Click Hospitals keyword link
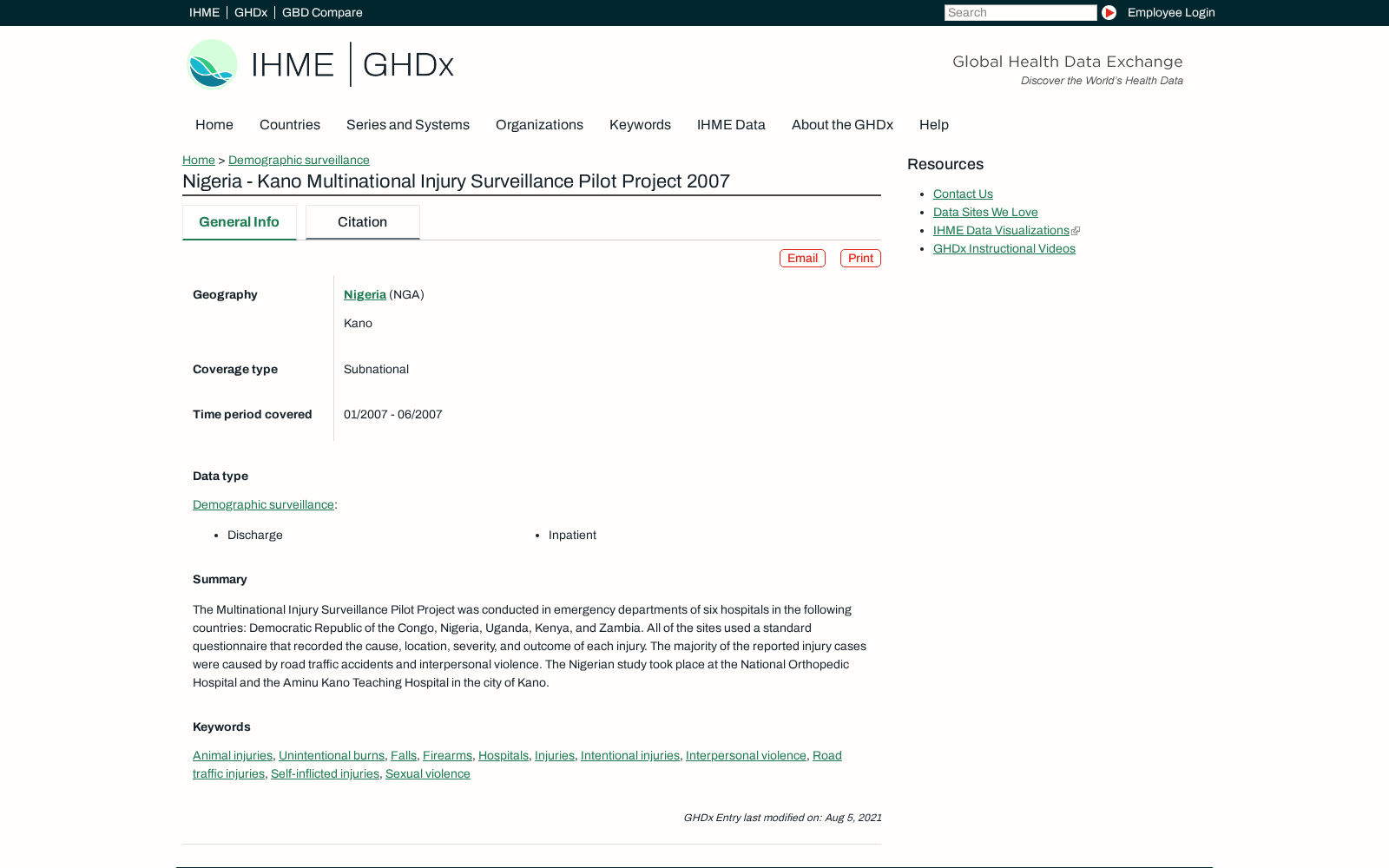The width and height of the screenshot is (1389, 868). [x=504, y=755]
